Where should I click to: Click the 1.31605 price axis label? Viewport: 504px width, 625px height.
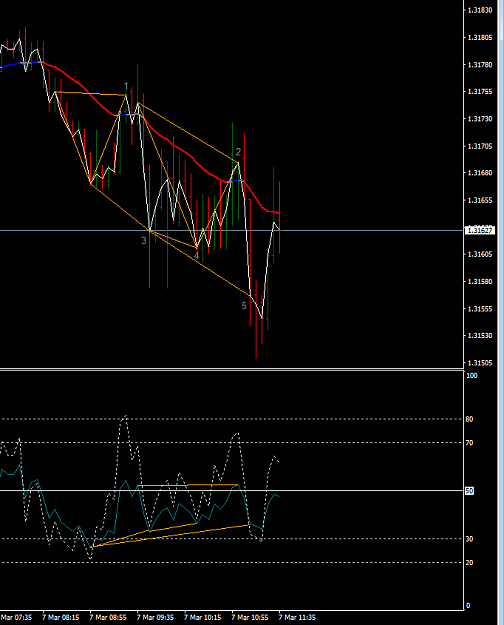click(480, 254)
